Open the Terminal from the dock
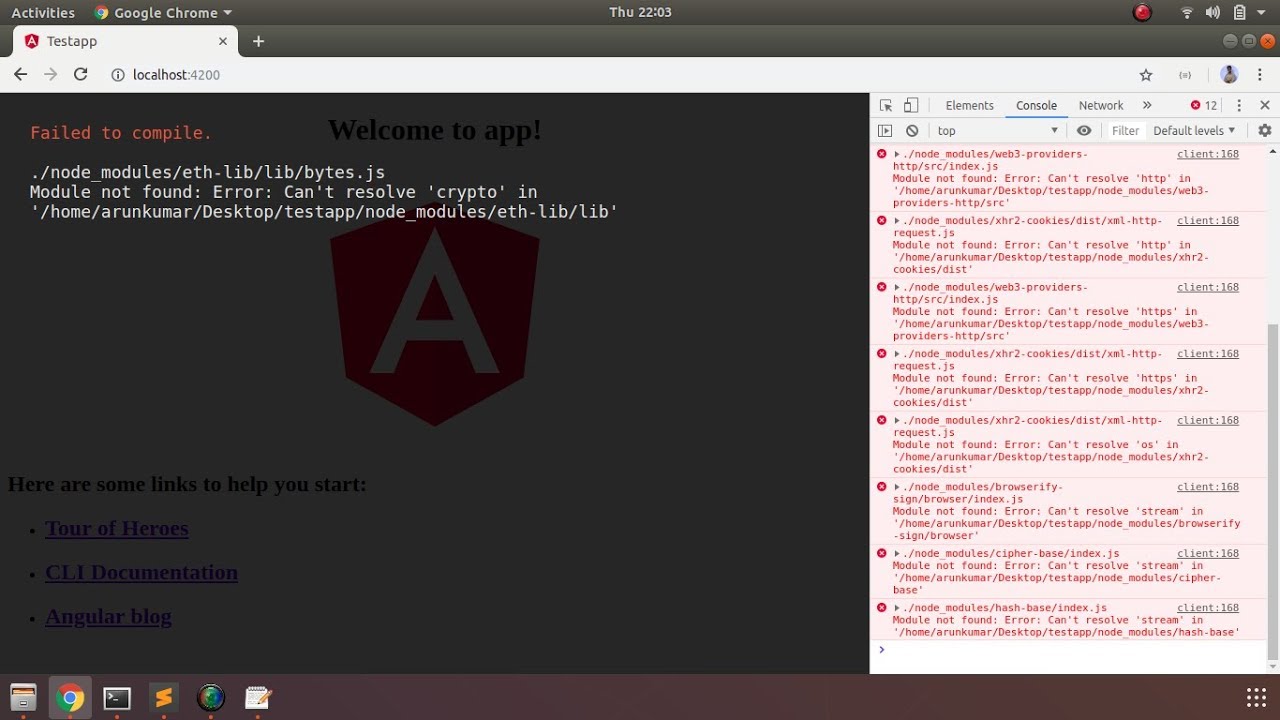This screenshot has width=1280, height=720. point(117,697)
